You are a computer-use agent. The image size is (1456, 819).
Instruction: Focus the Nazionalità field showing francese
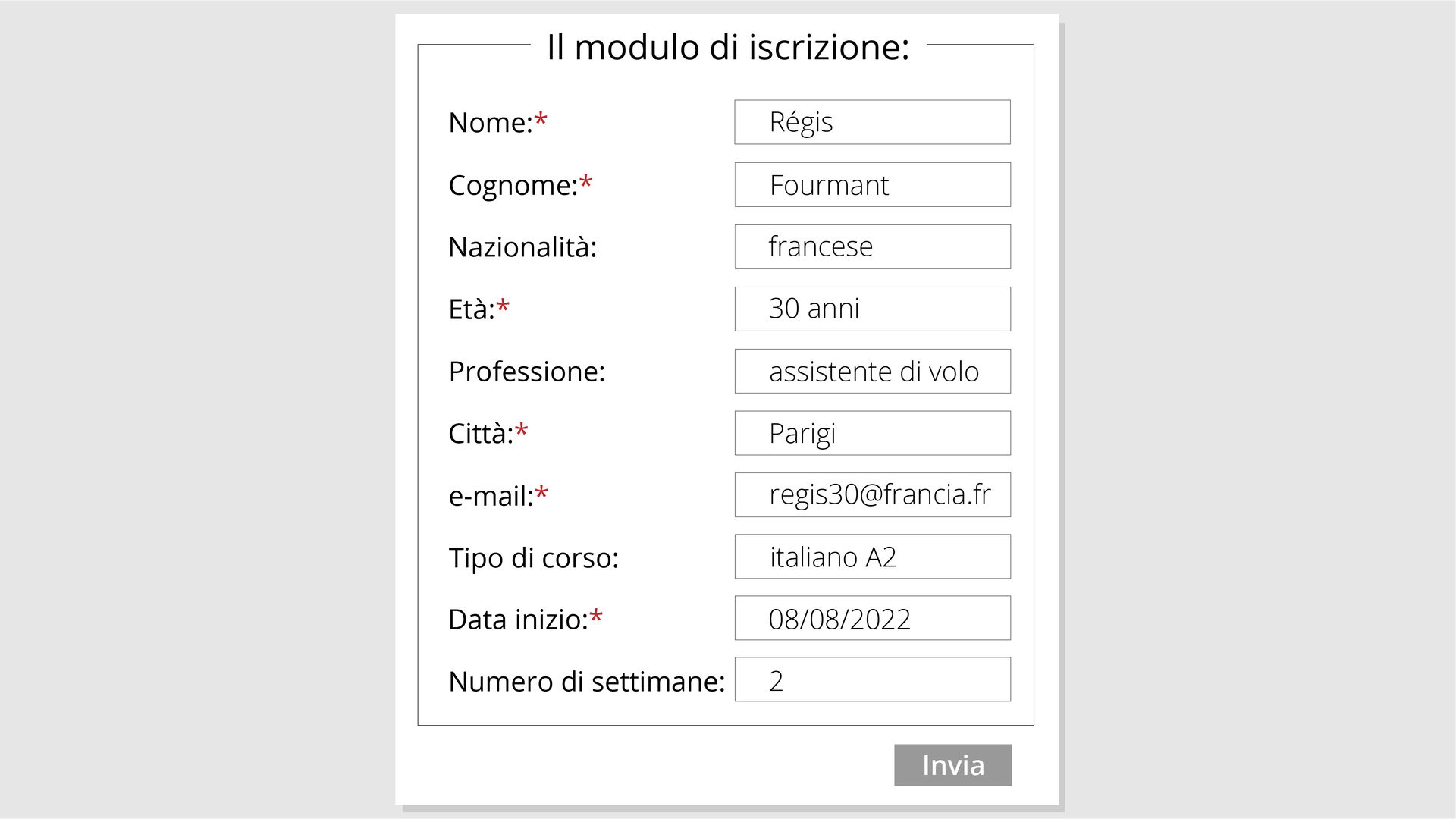coord(872,246)
